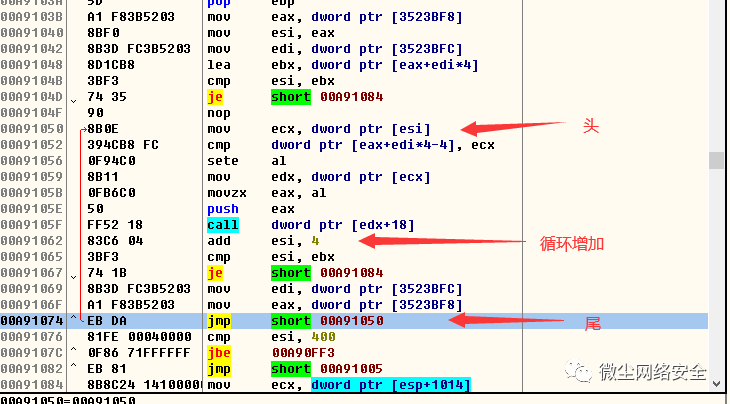730x404 pixels.
Task: Click hex bytes 81FE 00040000
Action: pyautogui.click(x=139, y=337)
